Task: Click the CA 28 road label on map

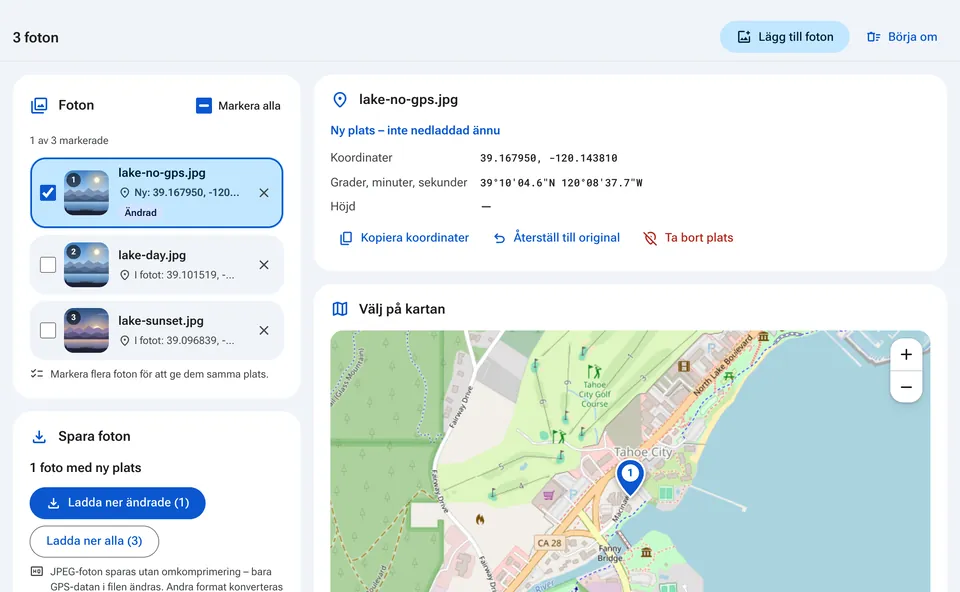Action: [549, 542]
